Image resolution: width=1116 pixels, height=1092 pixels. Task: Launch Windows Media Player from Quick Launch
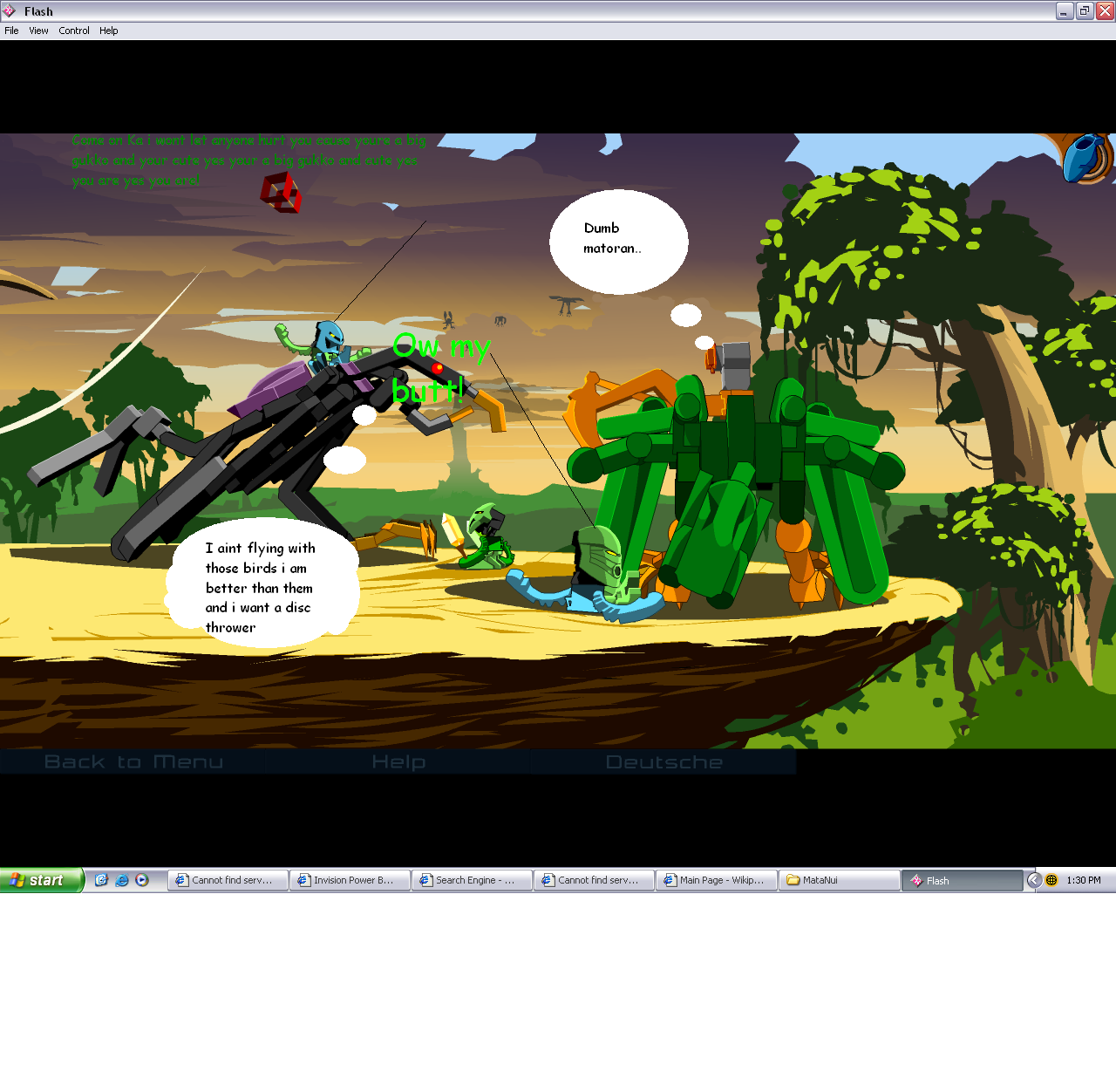click(142, 880)
